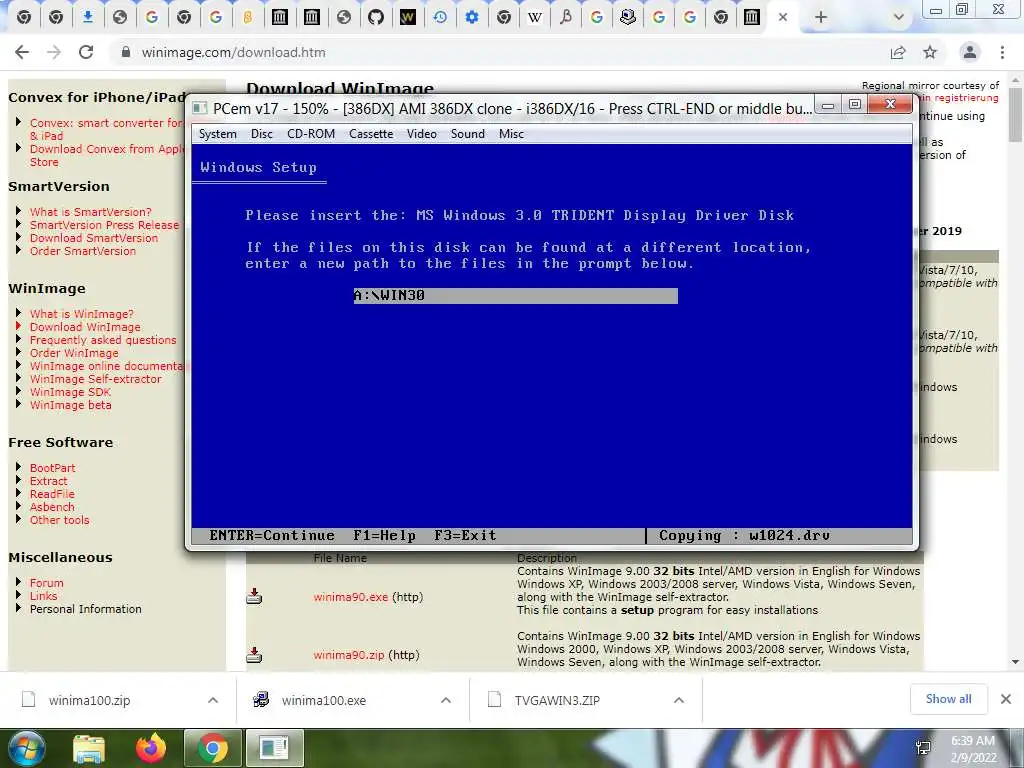
Task: Click the PCem title bar icon
Action: pos(200,108)
